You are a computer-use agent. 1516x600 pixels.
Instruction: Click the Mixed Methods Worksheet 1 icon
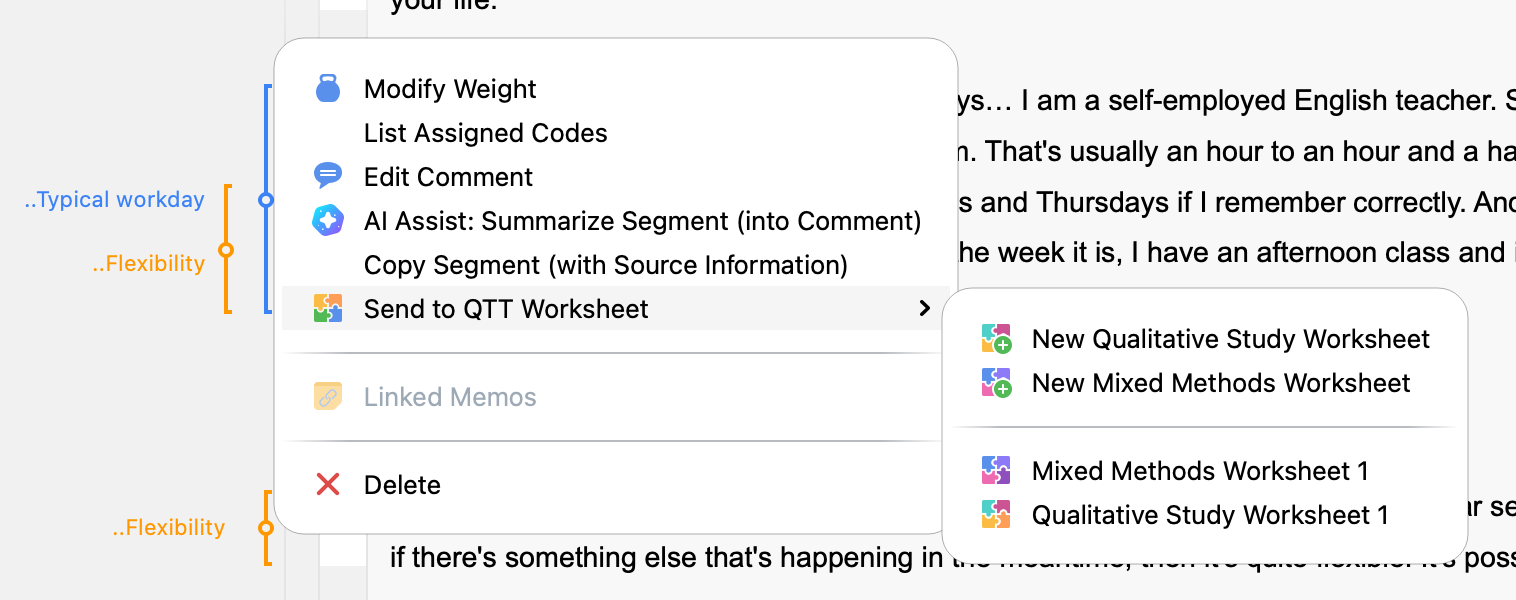click(996, 471)
